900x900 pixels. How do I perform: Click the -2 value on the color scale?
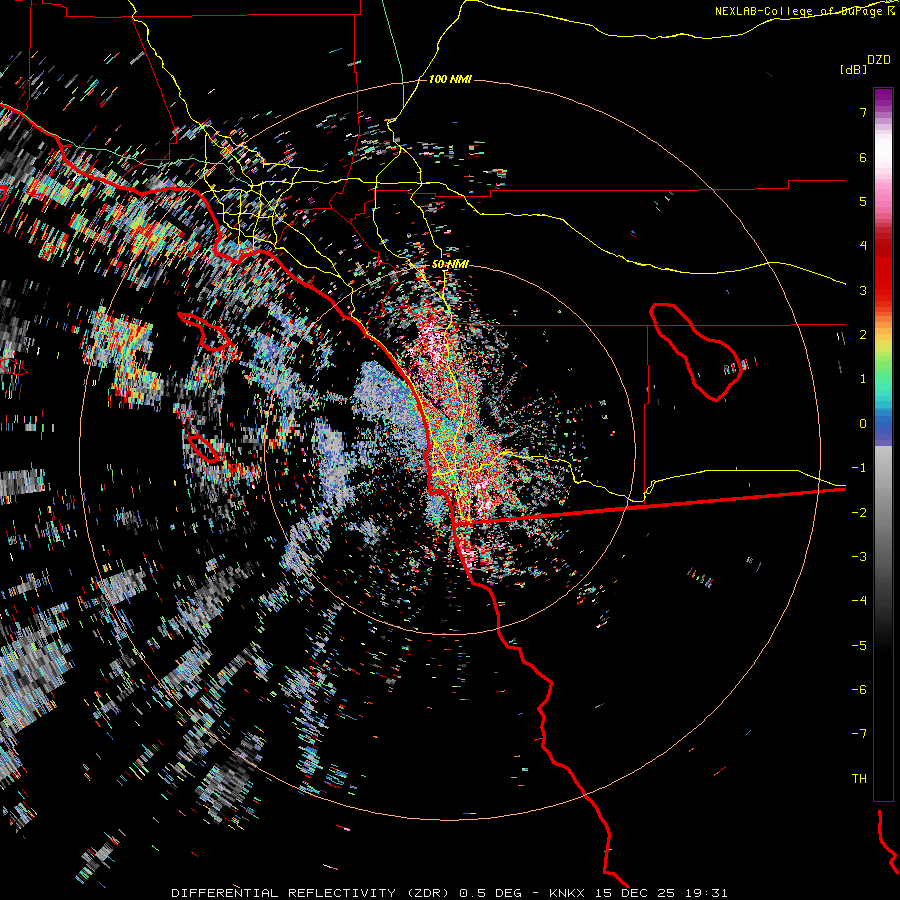[x=859, y=513]
